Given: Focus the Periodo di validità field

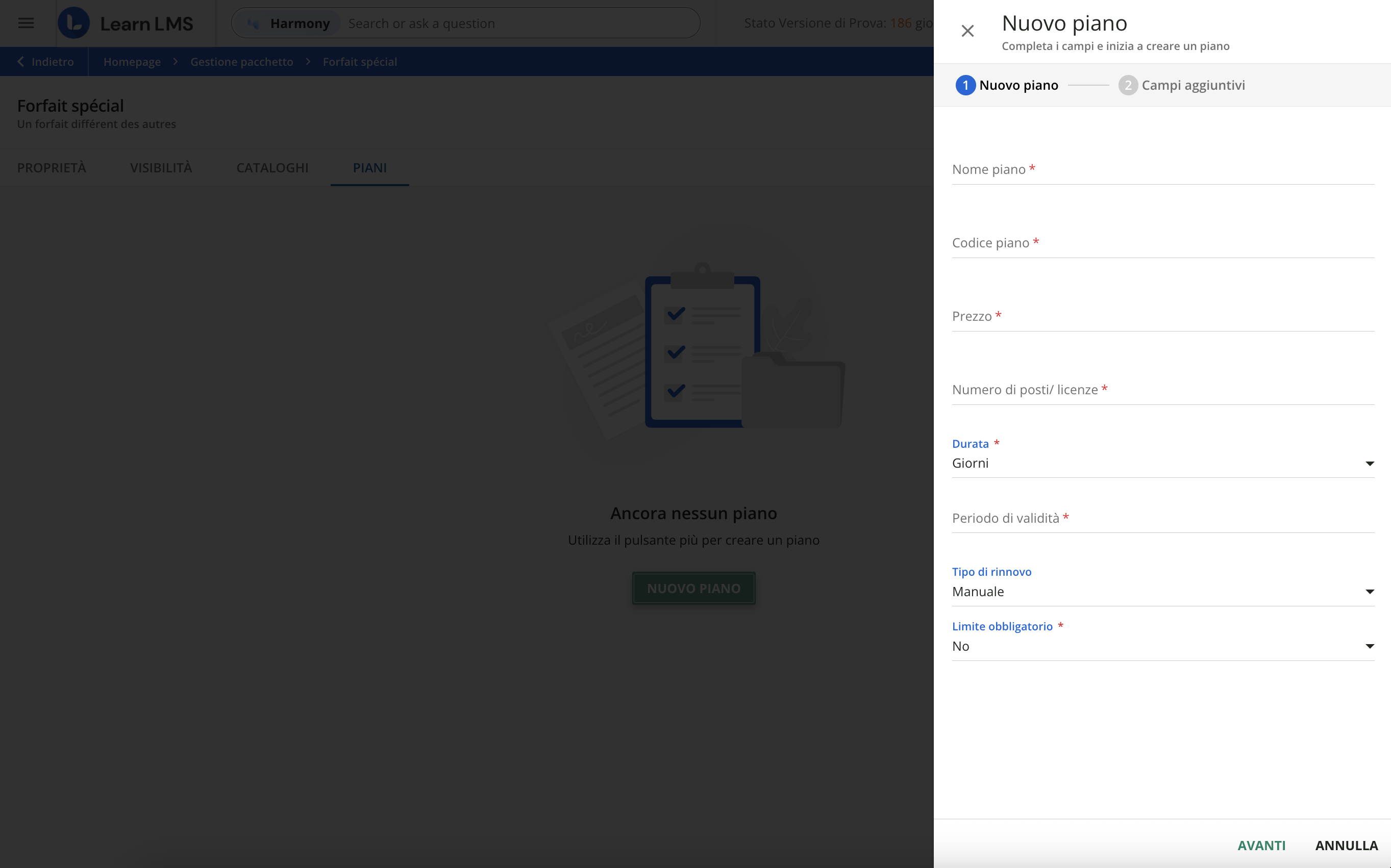Looking at the screenshot, I should click(1163, 519).
